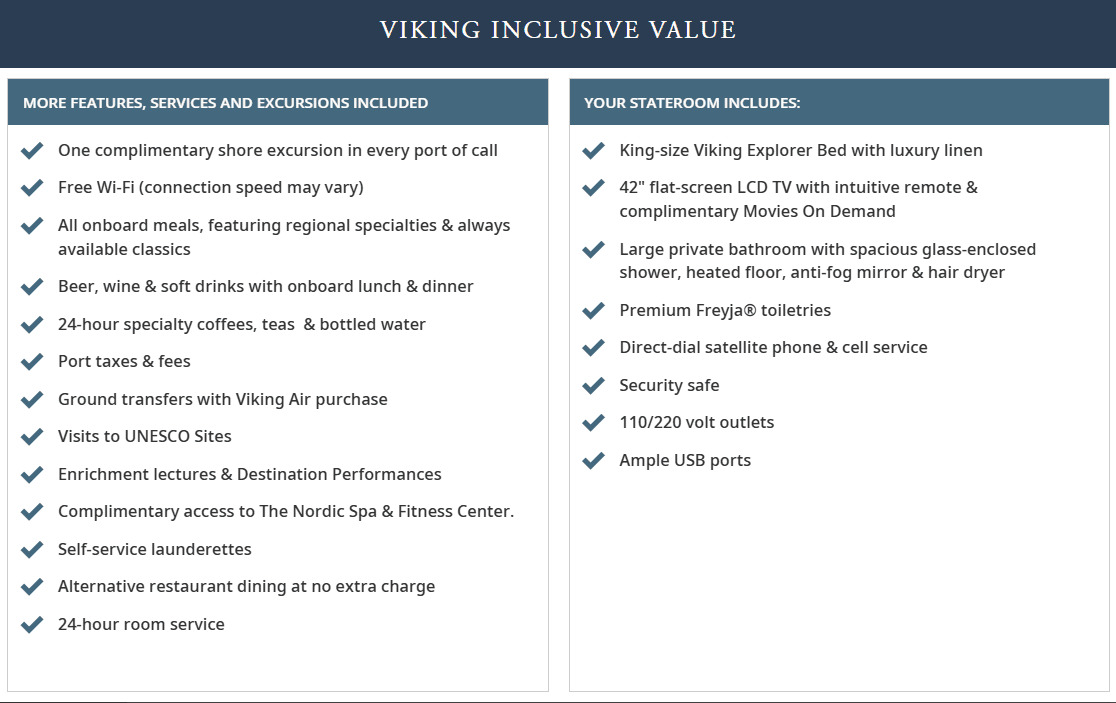Screen dimensions: 1116x703
Task: Click the checkmark beside 24-hour room service
Action: 32,624
